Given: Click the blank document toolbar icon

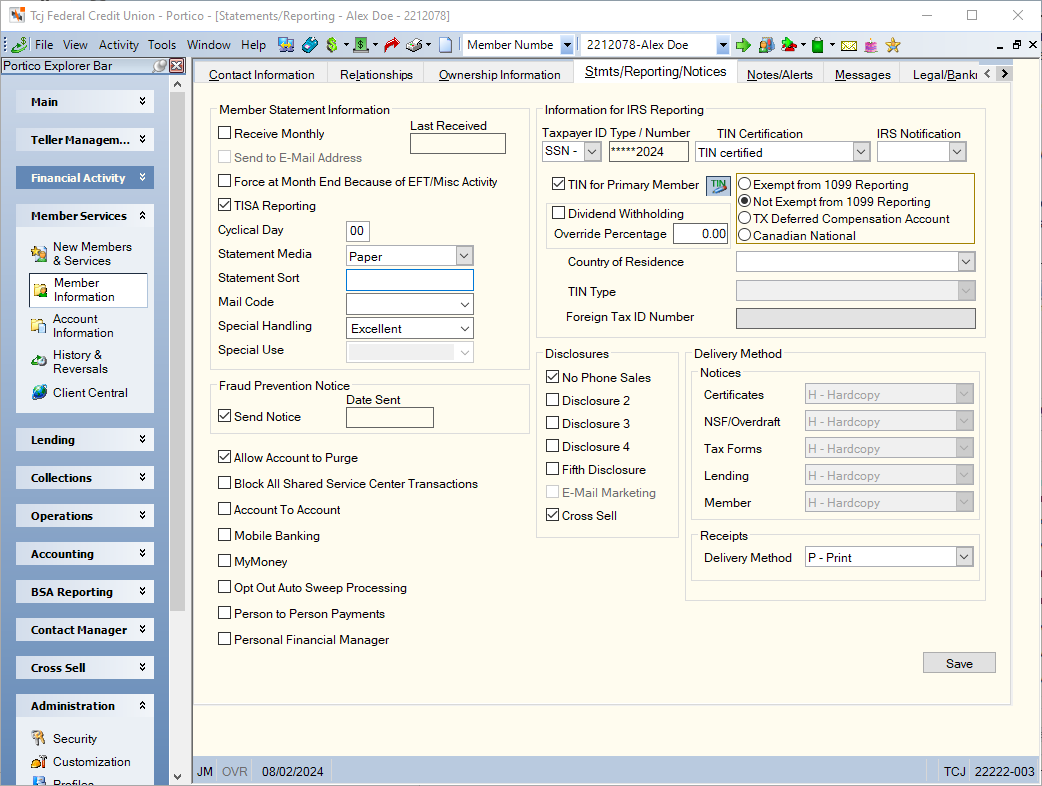Looking at the screenshot, I should pyautogui.click(x=445, y=45).
